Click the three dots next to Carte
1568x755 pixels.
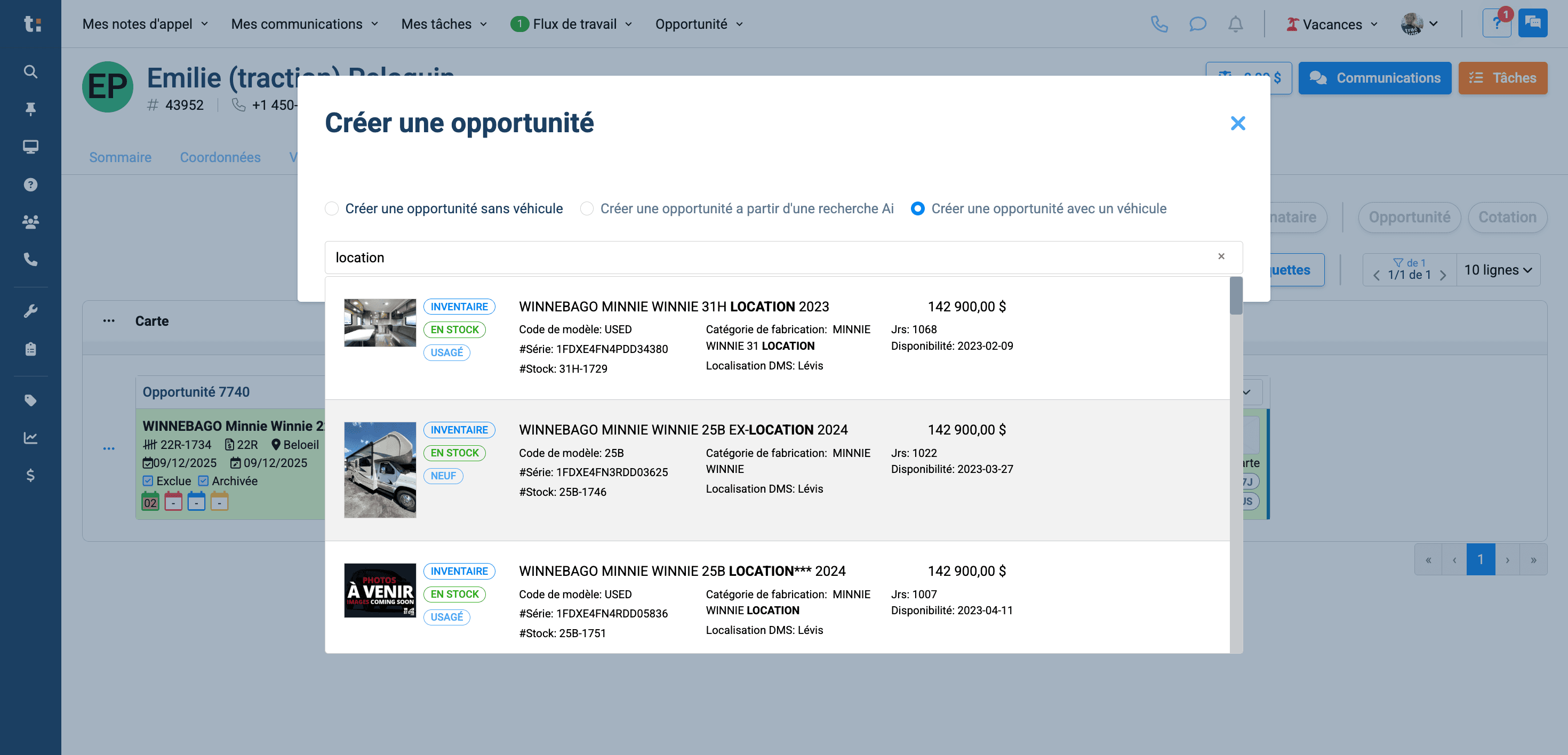[x=109, y=320]
